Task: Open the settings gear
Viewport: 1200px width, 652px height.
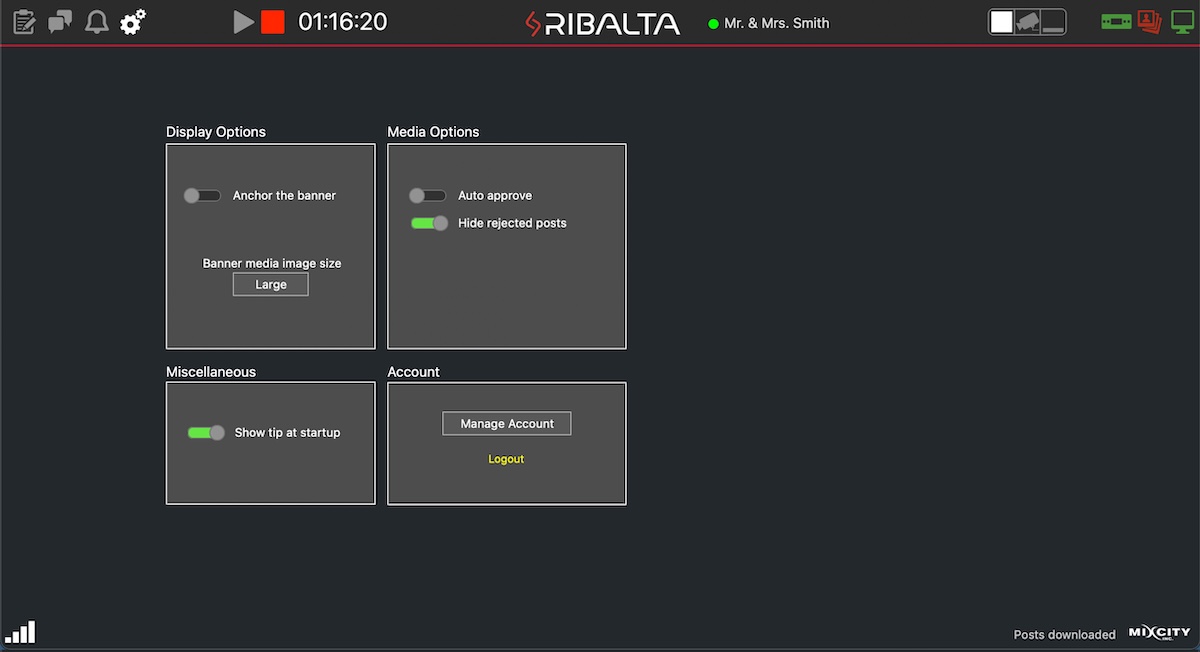Action: (131, 21)
